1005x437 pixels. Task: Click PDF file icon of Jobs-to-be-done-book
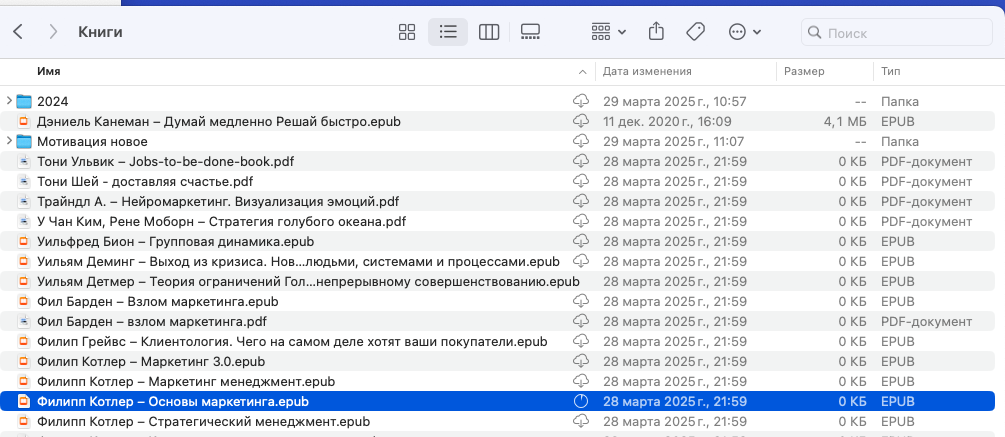(x=24, y=161)
